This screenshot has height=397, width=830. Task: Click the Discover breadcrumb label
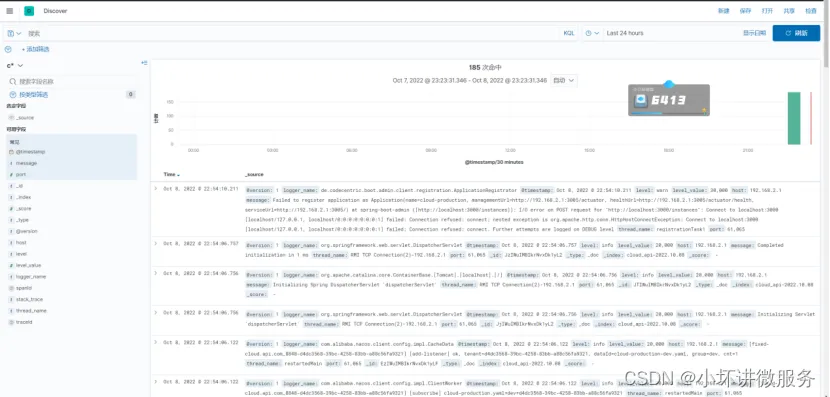point(56,11)
